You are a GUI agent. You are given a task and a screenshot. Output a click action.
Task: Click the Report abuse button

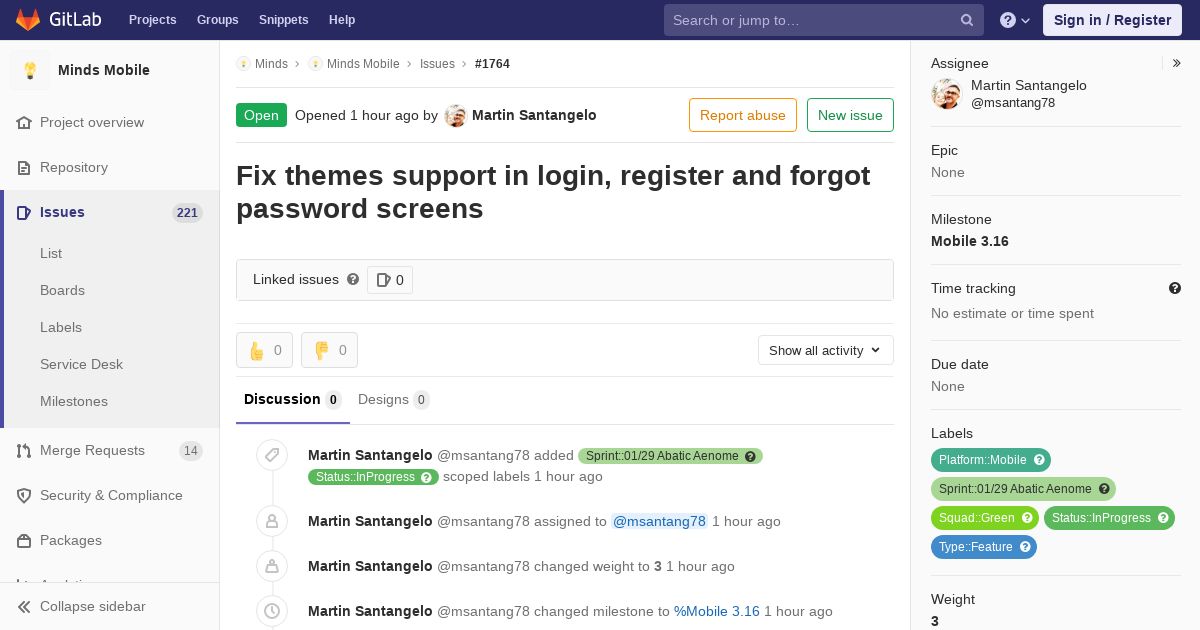[743, 115]
